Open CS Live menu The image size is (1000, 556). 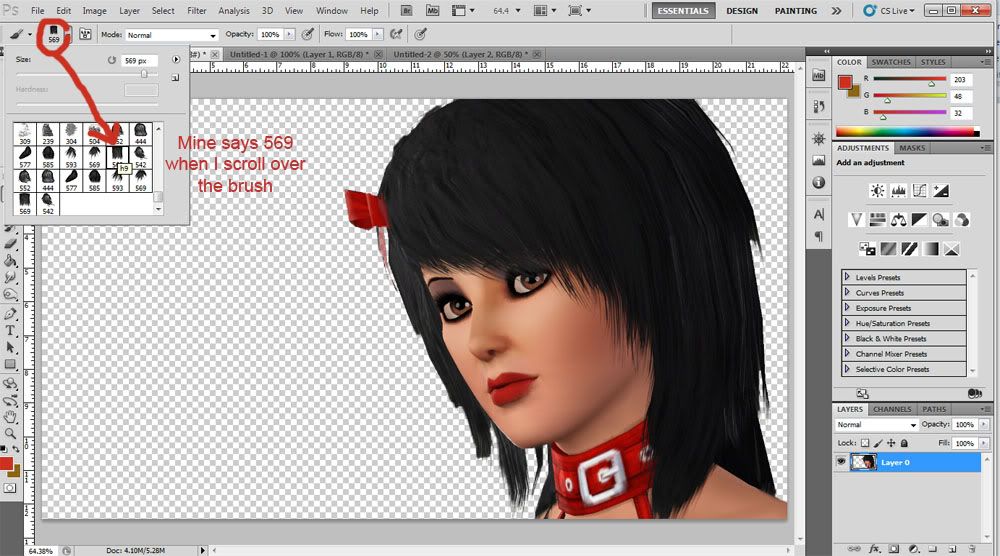tap(889, 11)
